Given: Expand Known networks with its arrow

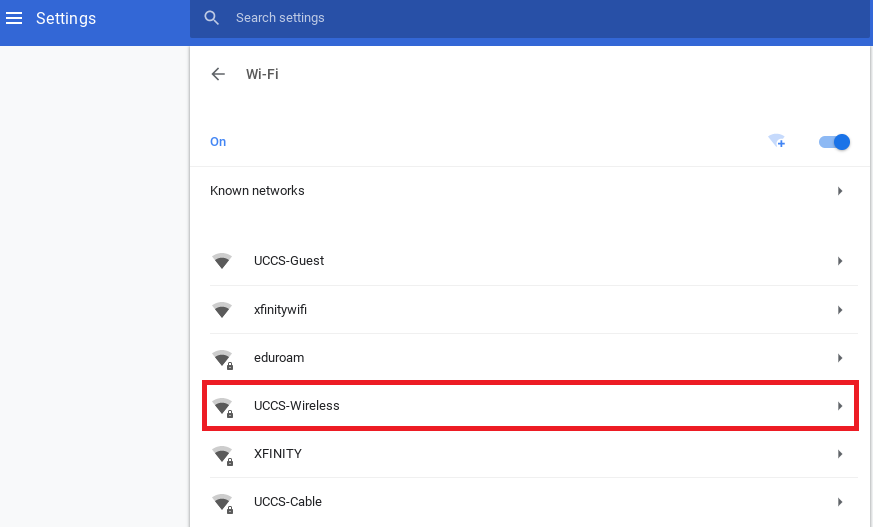Looking at the screenshot, I should (x=840, y=191).
